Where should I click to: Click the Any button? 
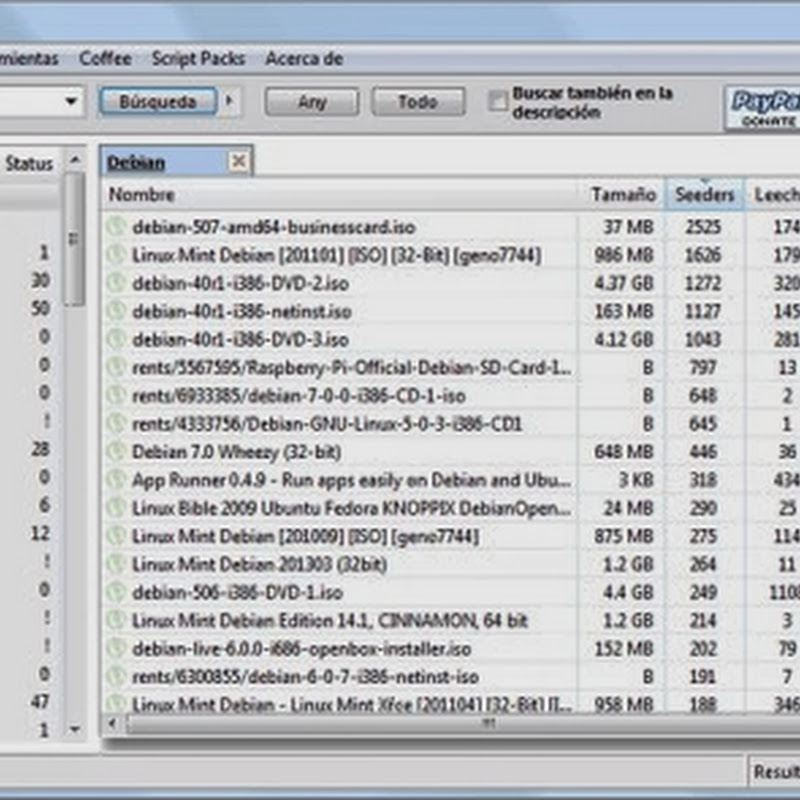311,102
